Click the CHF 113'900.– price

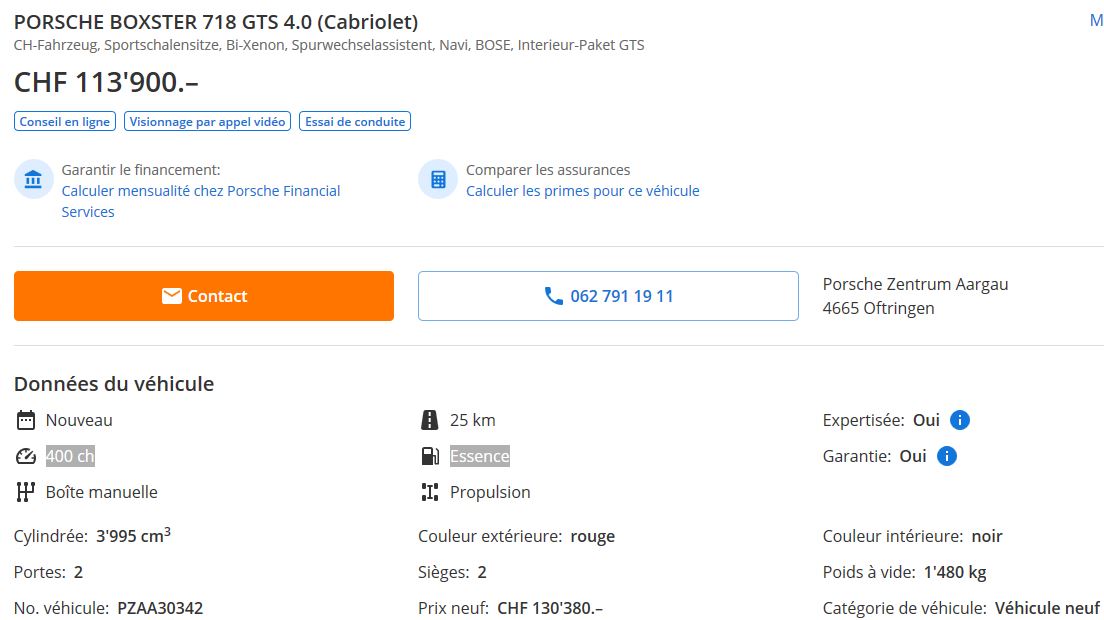[106, 82]
